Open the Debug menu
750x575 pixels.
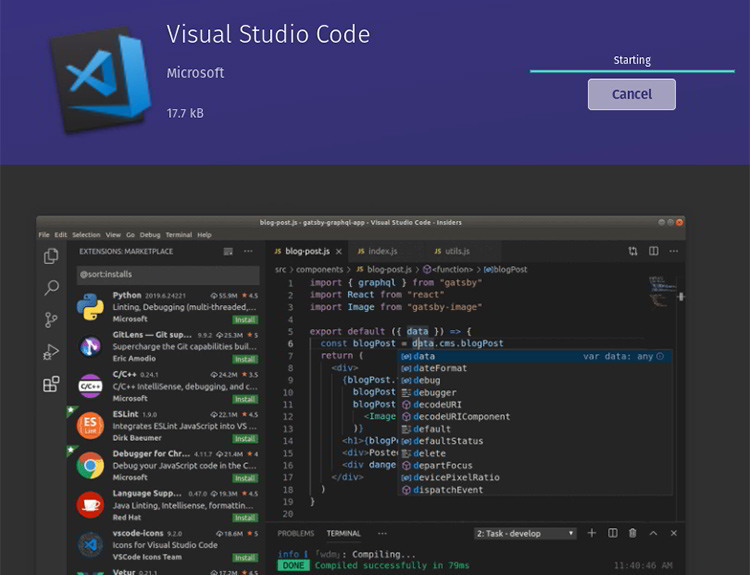click(x=150, y=235)
